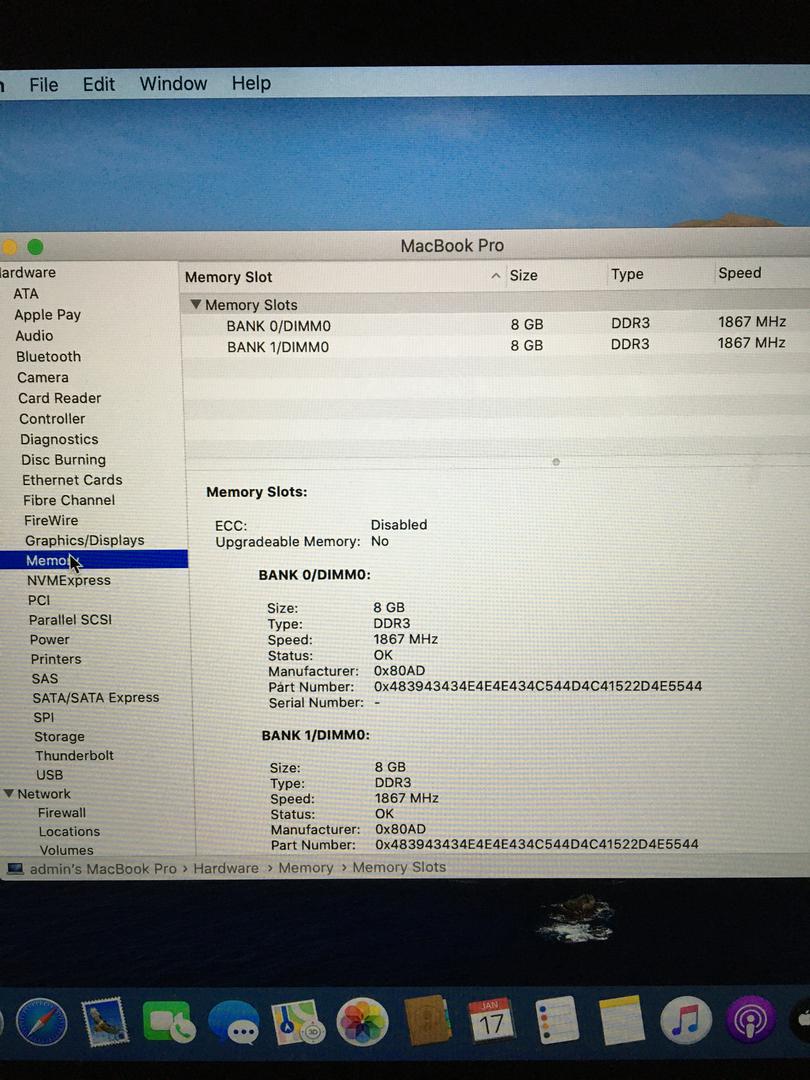This screenshot has width=810, height=1080.
Task: Show Audio hardware information
Action: (x=34, y=335)
